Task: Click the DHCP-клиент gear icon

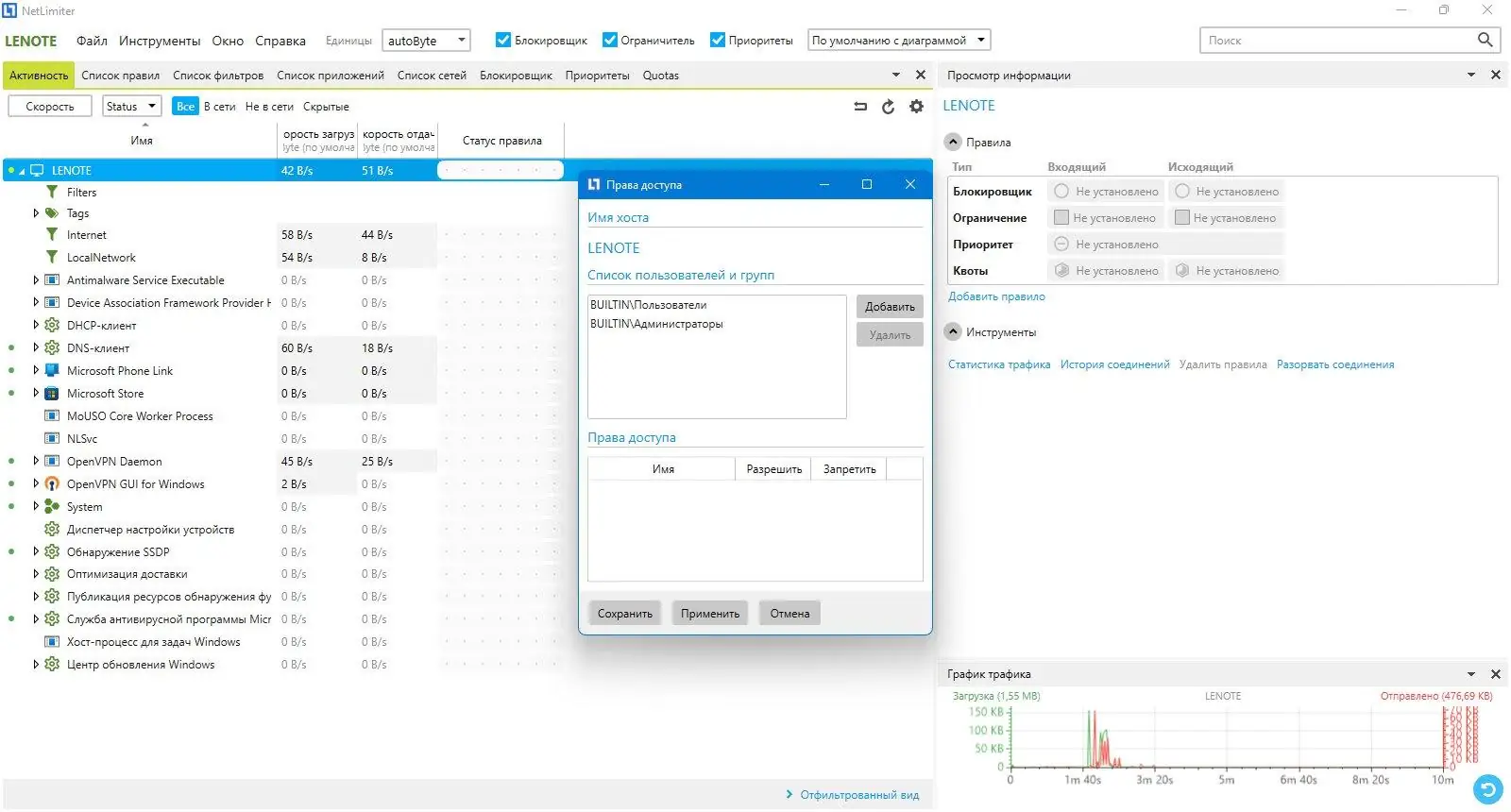Action: (x=52, y=326)
